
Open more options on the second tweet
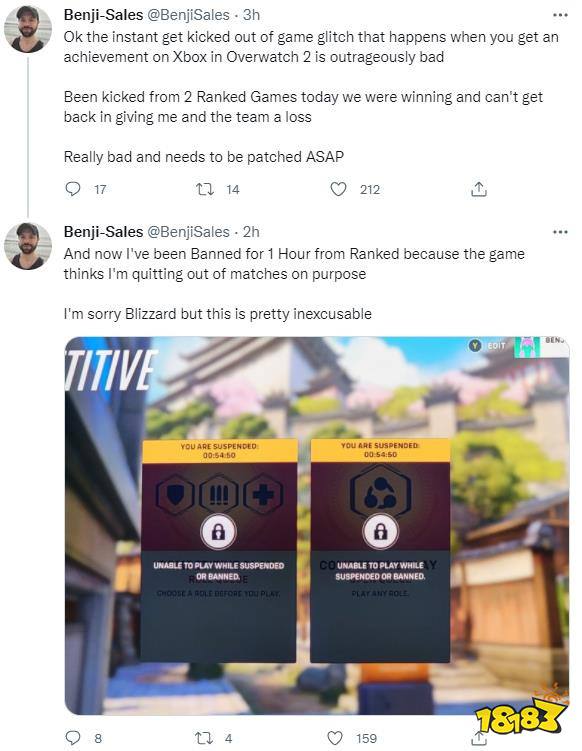[x=560, y=232]
